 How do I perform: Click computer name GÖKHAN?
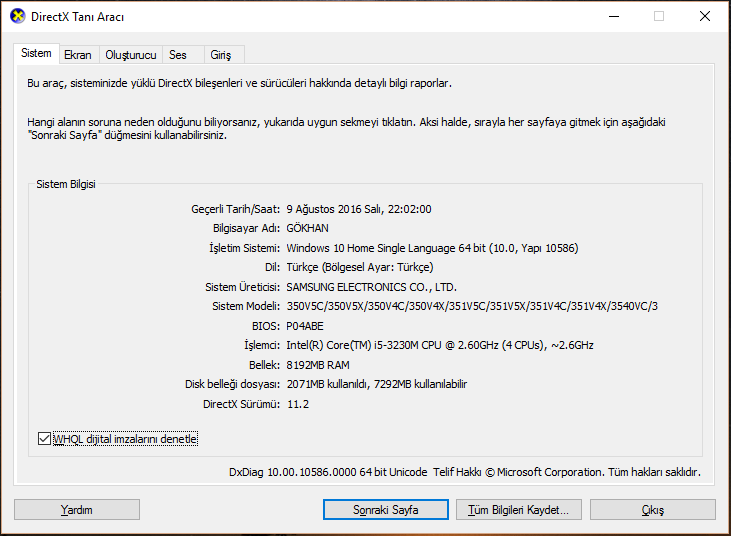pyautogui.click(x=307, y=228)
